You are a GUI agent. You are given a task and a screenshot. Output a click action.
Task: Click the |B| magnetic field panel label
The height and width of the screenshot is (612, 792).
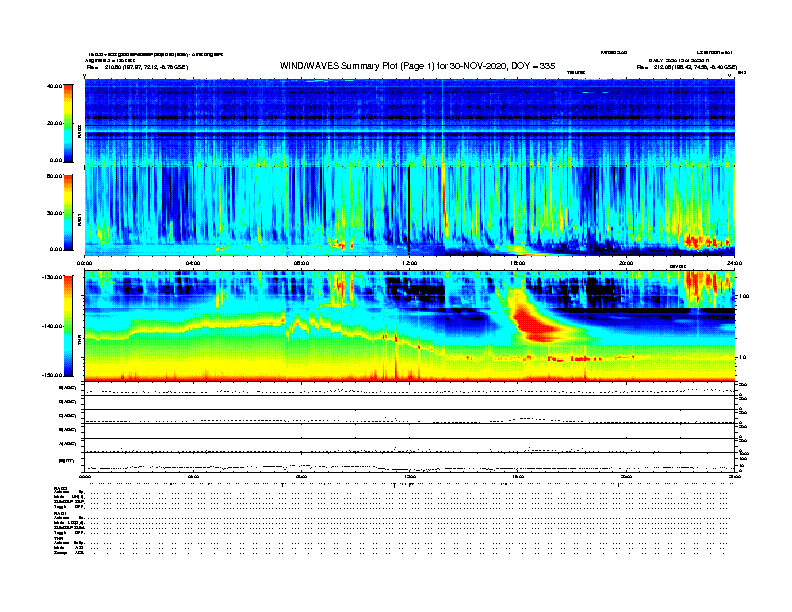pos(67,460)
